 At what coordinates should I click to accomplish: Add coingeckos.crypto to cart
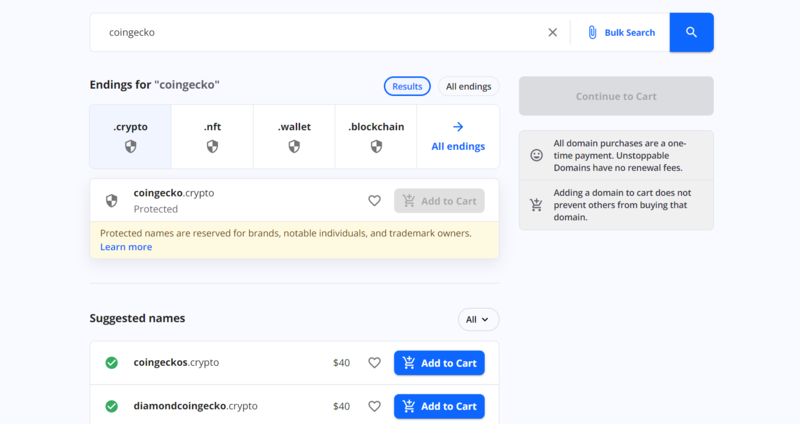tap(439, 363)
